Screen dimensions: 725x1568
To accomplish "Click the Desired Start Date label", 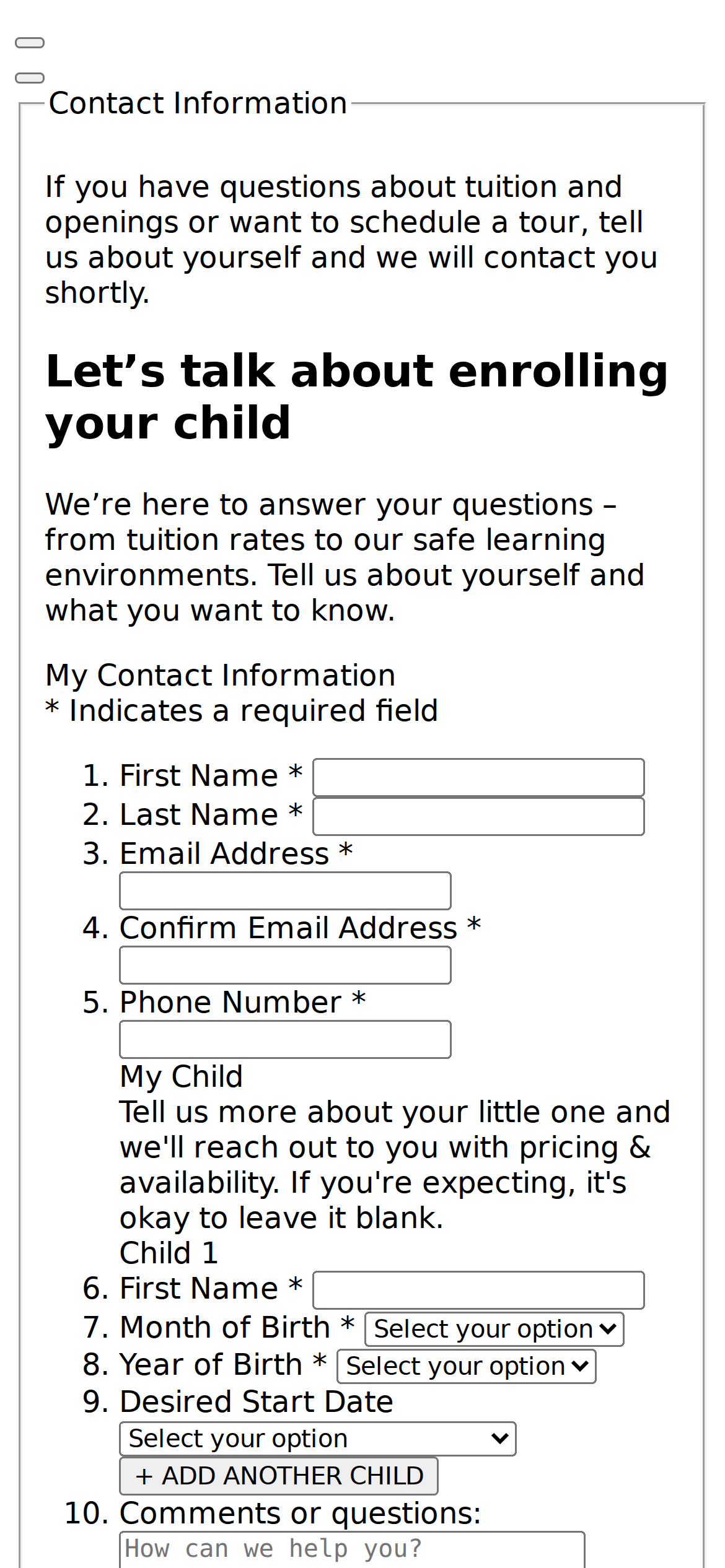I will 257,1401.
